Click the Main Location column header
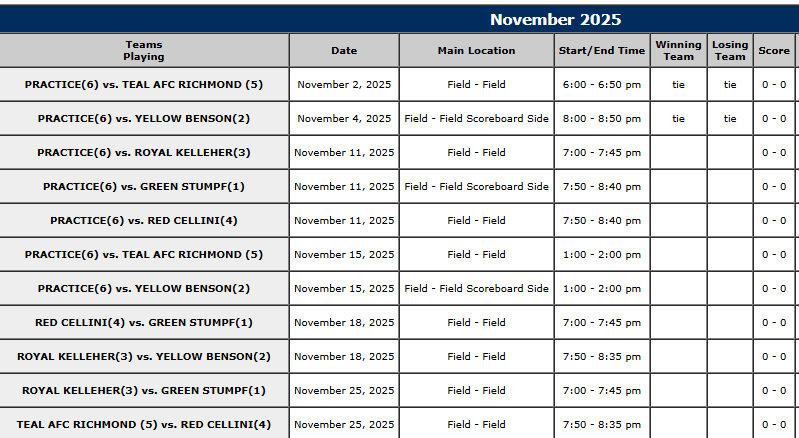799x438 pixels. pos(477,51)
